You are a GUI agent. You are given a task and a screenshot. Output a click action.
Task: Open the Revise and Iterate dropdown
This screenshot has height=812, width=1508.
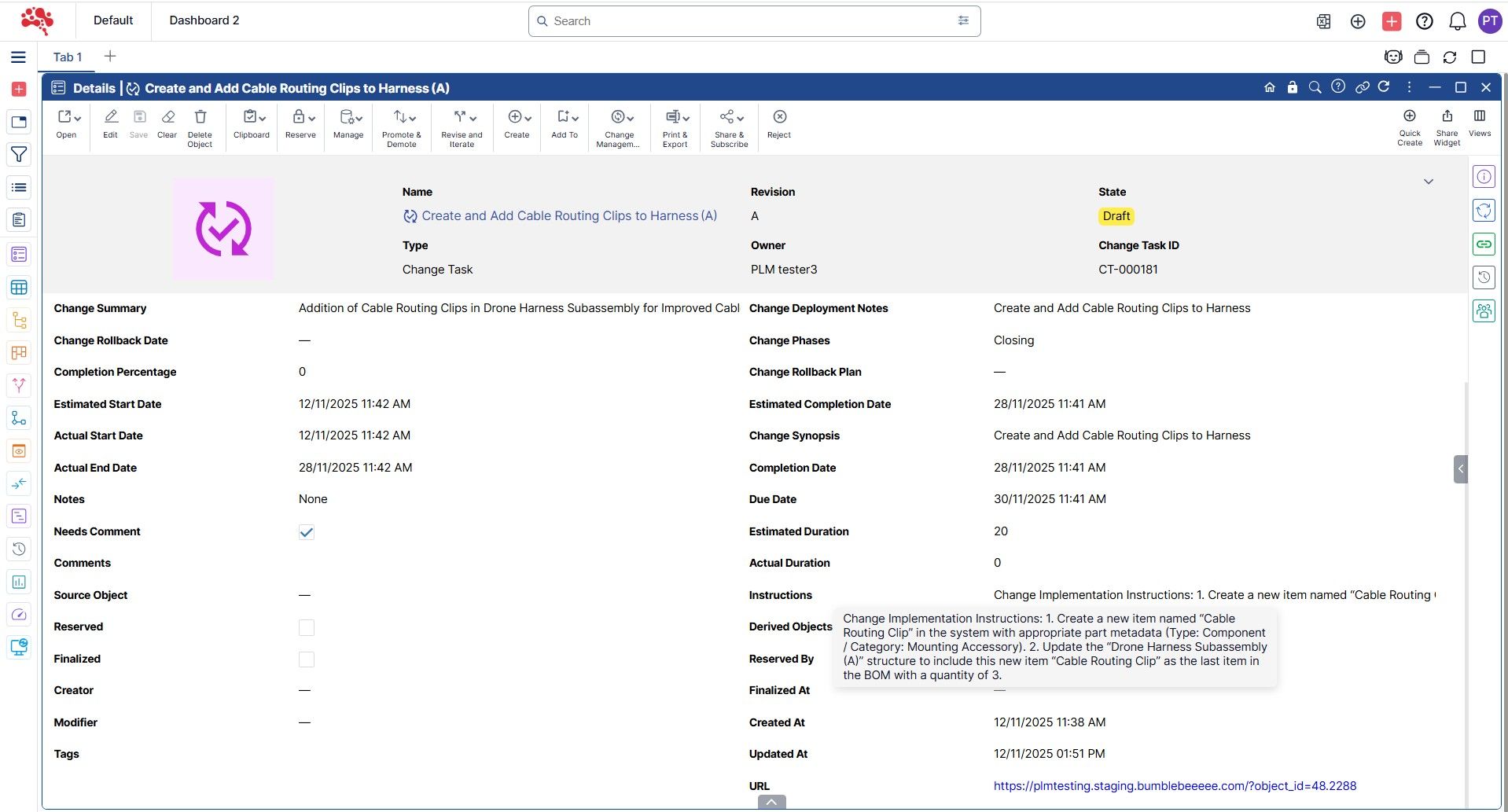point(465,118)
